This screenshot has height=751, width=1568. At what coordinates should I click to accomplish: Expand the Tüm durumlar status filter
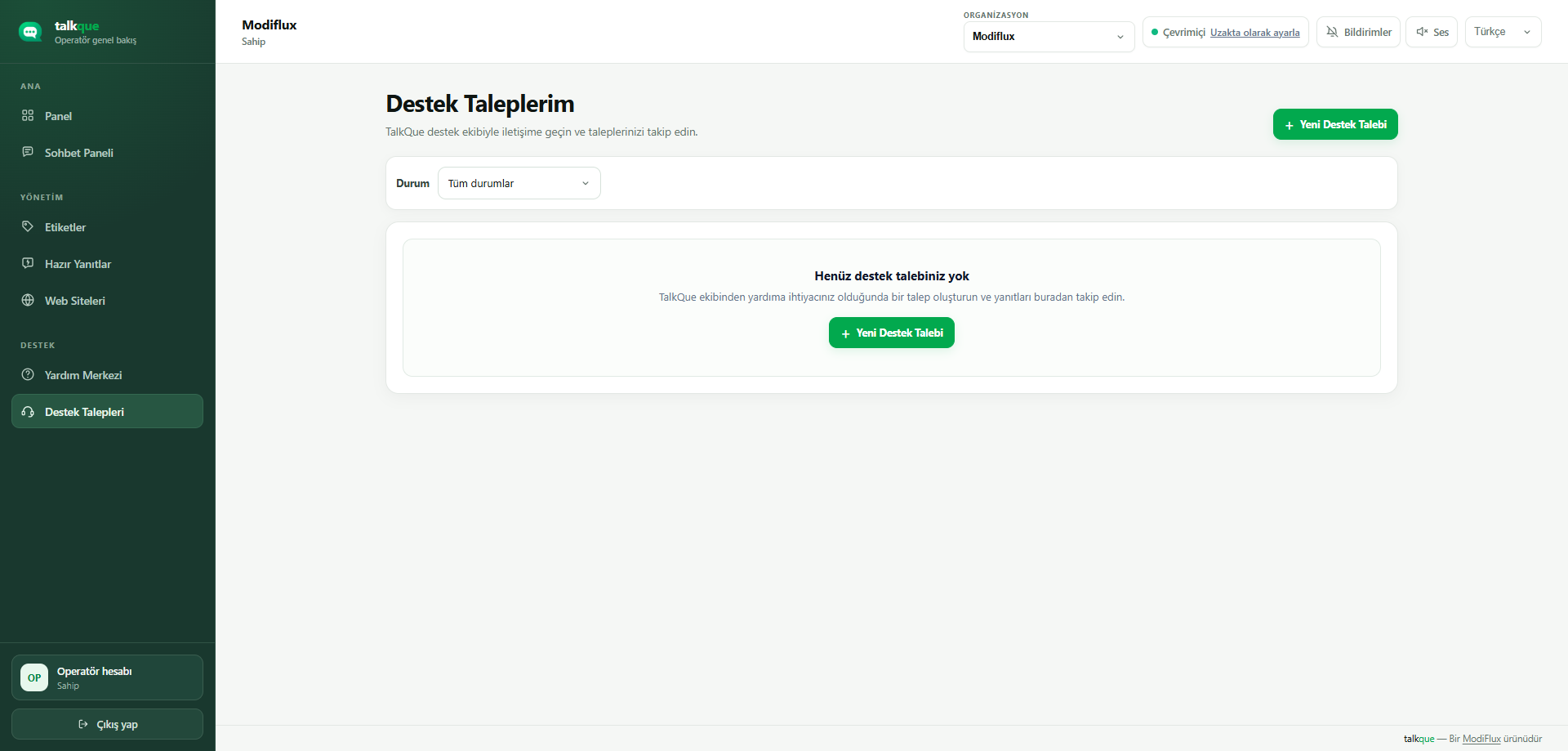coord(519,183)
